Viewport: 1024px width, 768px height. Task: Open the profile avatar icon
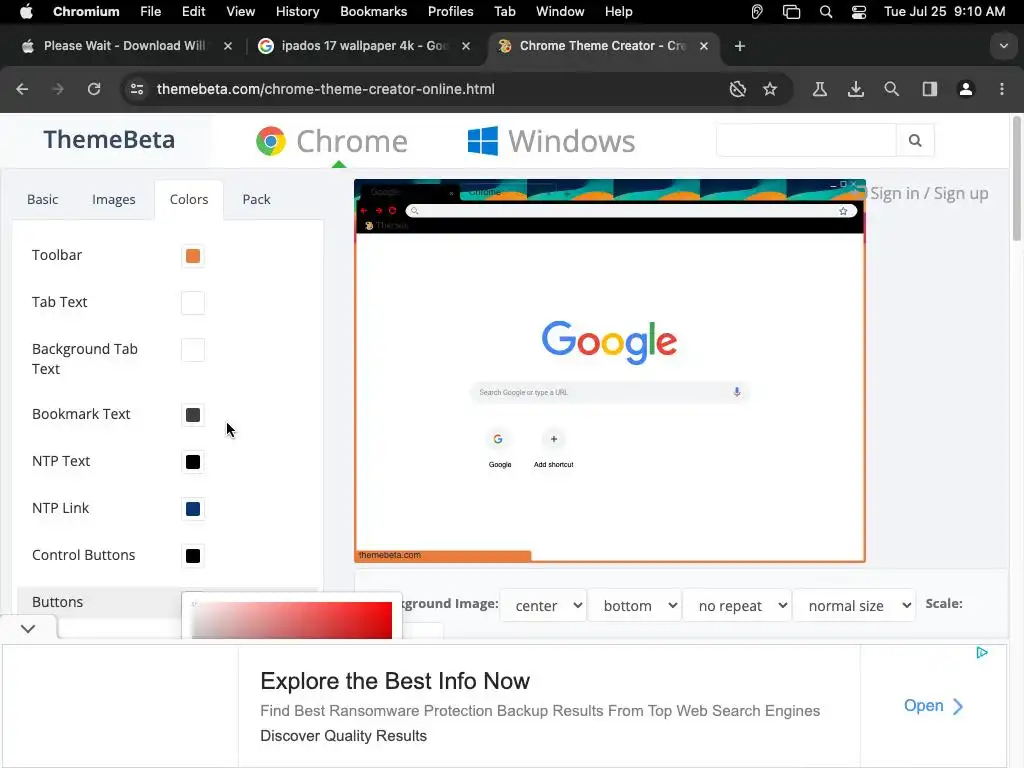click(966, 89)
